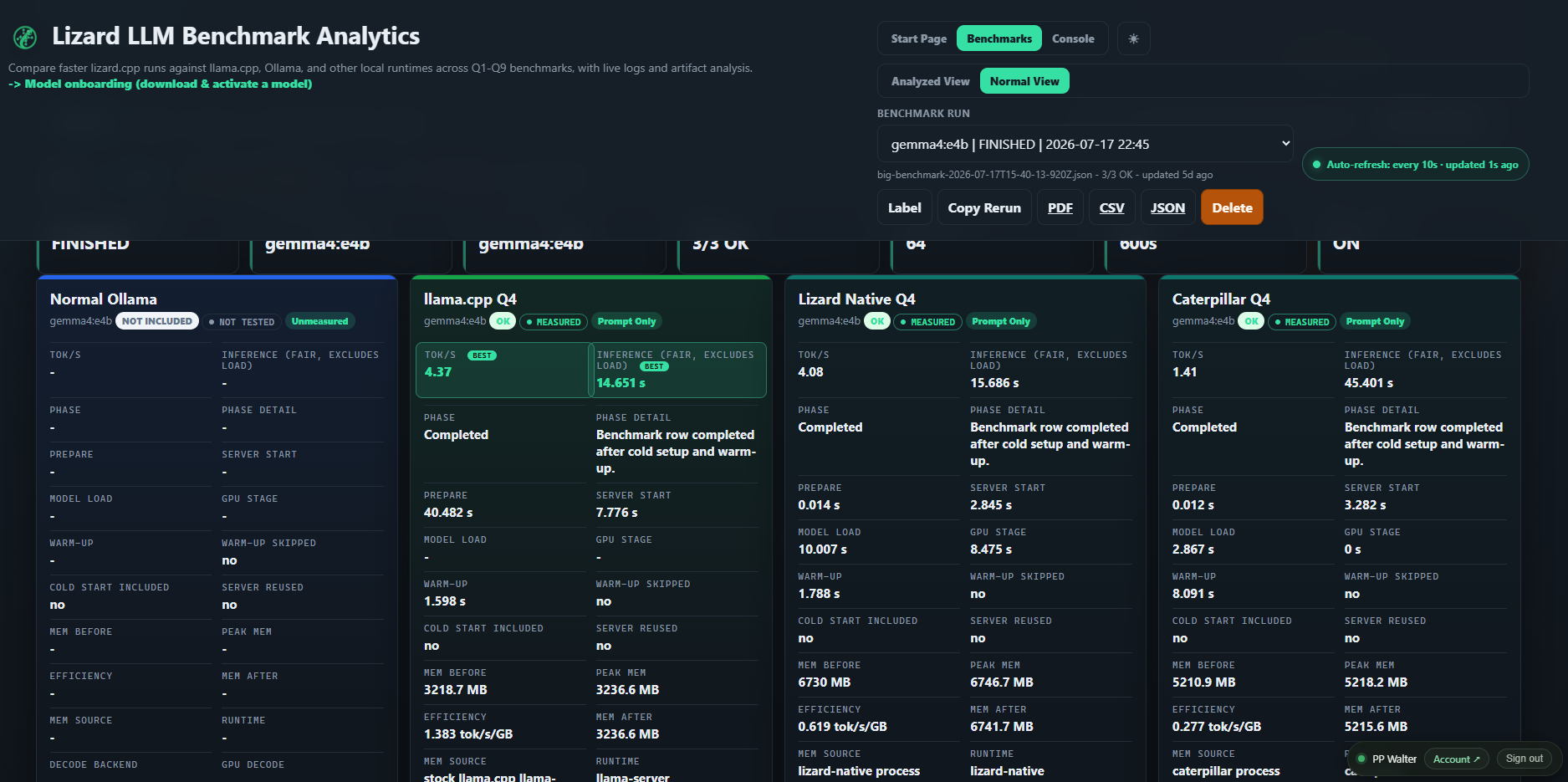Image resolution: width=1568 pixels, height=782 pixels.
Task: Click the Lizard logo icon
Action: coord(25,37)
